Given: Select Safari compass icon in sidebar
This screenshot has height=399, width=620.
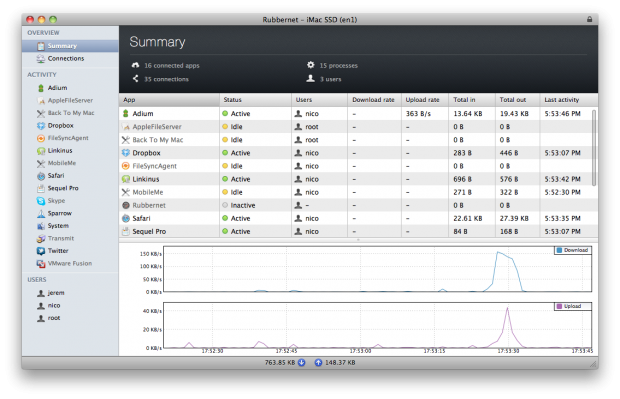Looking at the screenshot, I should click(x=41, y=176).
